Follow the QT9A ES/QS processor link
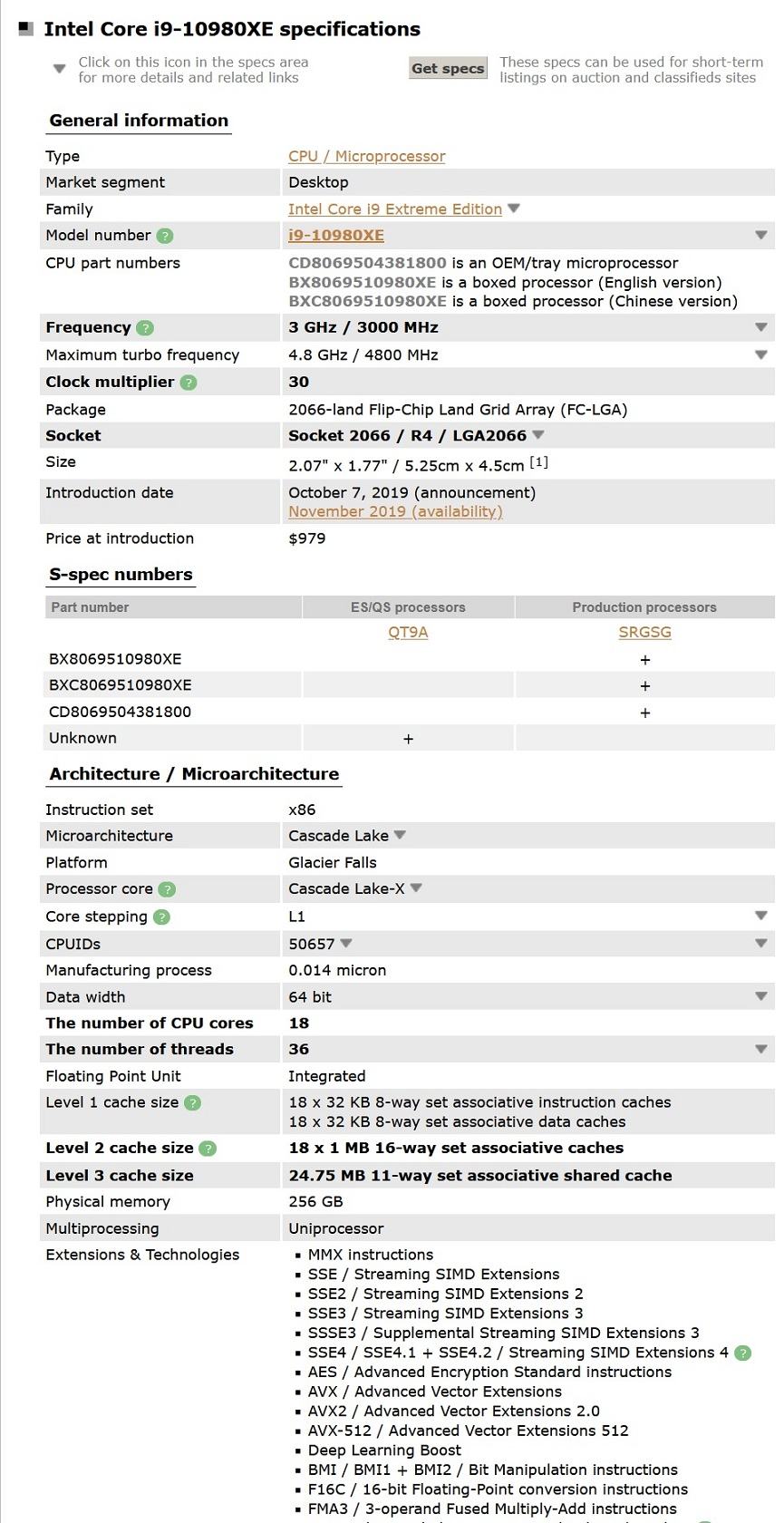The width and height of the screenshot is (784, 1523). tap(408, 632)
